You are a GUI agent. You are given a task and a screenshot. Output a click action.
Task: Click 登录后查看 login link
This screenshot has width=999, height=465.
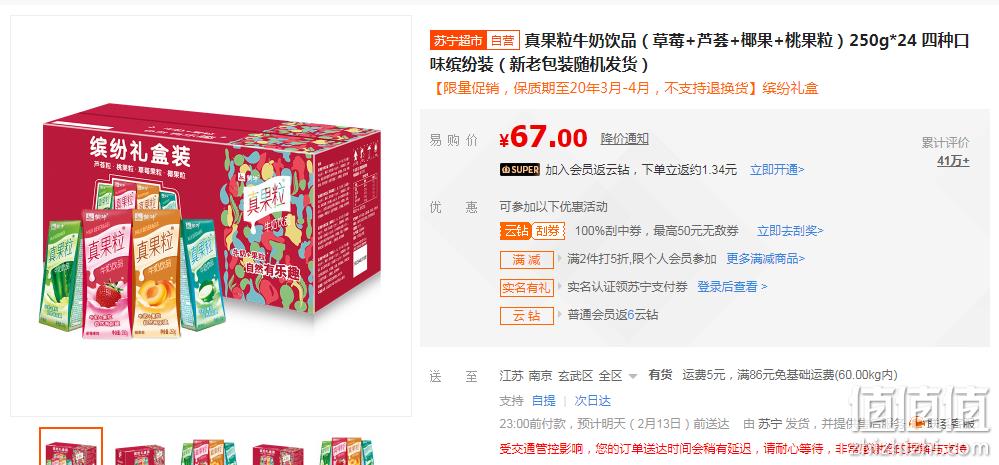coord(732,287)
